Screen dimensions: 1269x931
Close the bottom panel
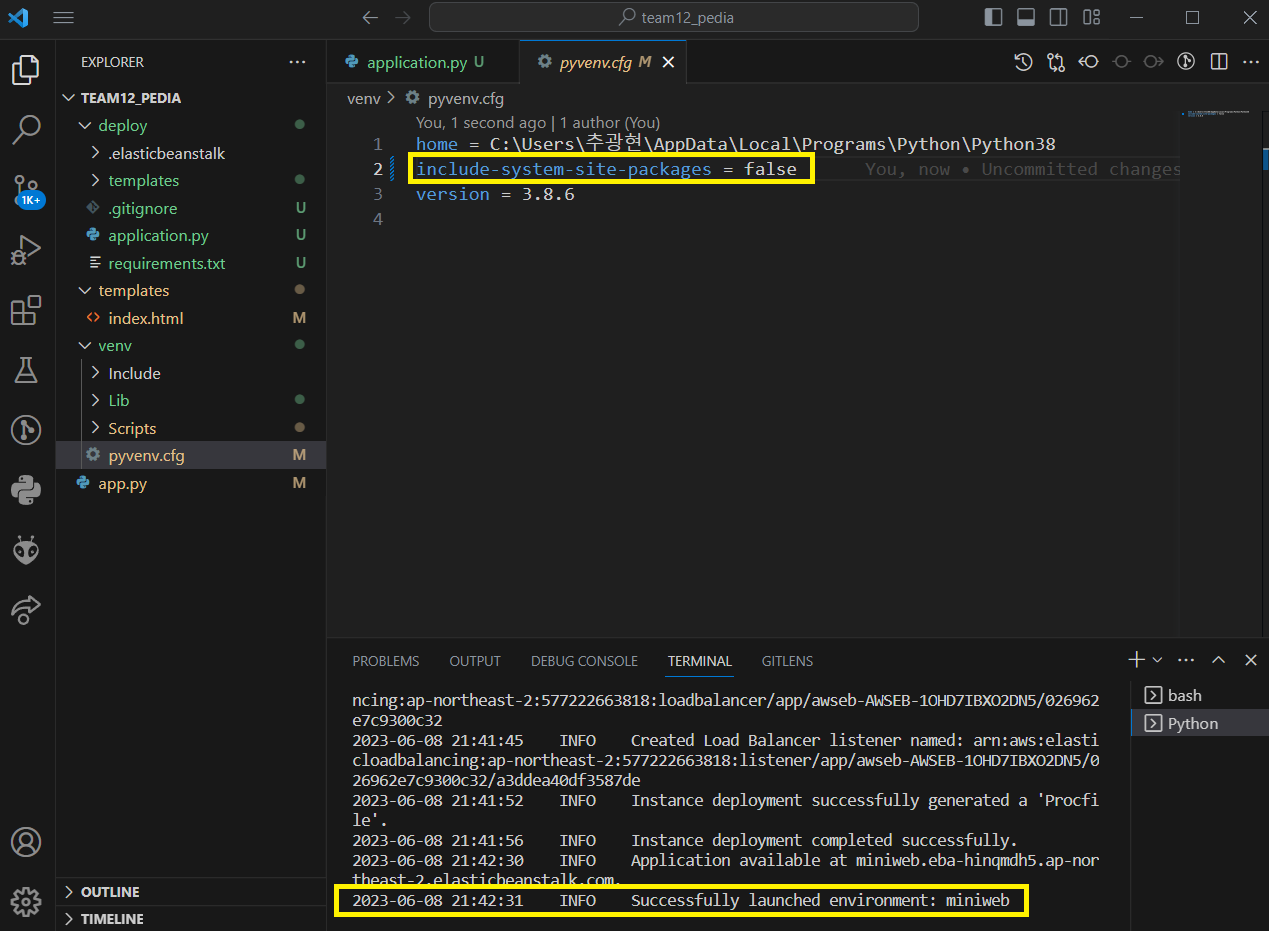[x=1251, y=660]
